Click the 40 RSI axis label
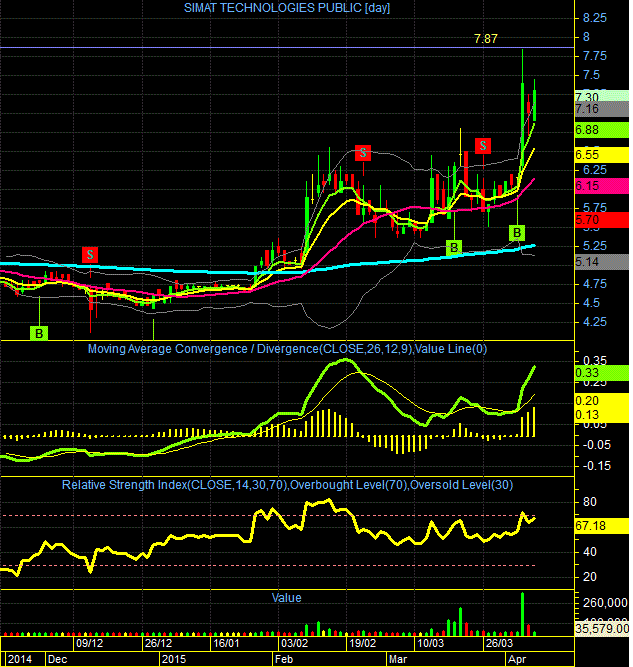 (x=590, y=552)
